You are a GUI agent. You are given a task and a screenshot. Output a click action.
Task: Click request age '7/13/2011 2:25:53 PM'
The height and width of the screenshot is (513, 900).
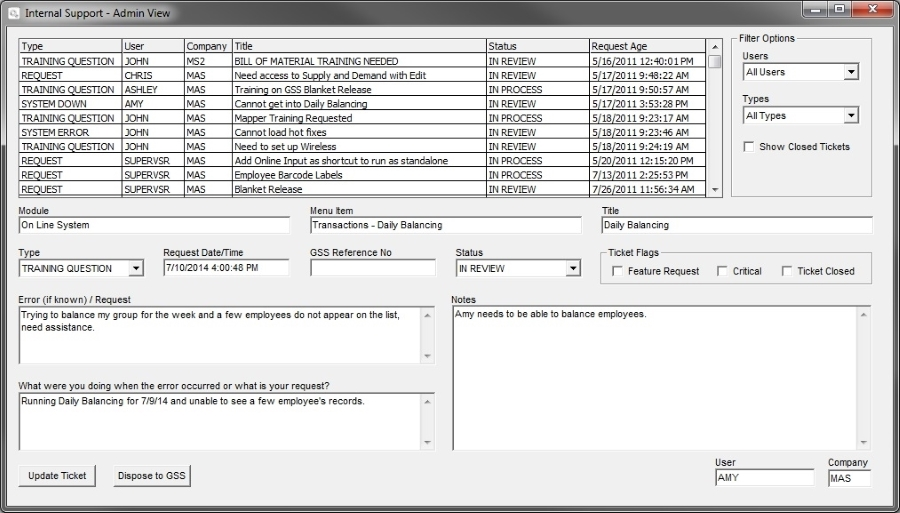(647, 175)
